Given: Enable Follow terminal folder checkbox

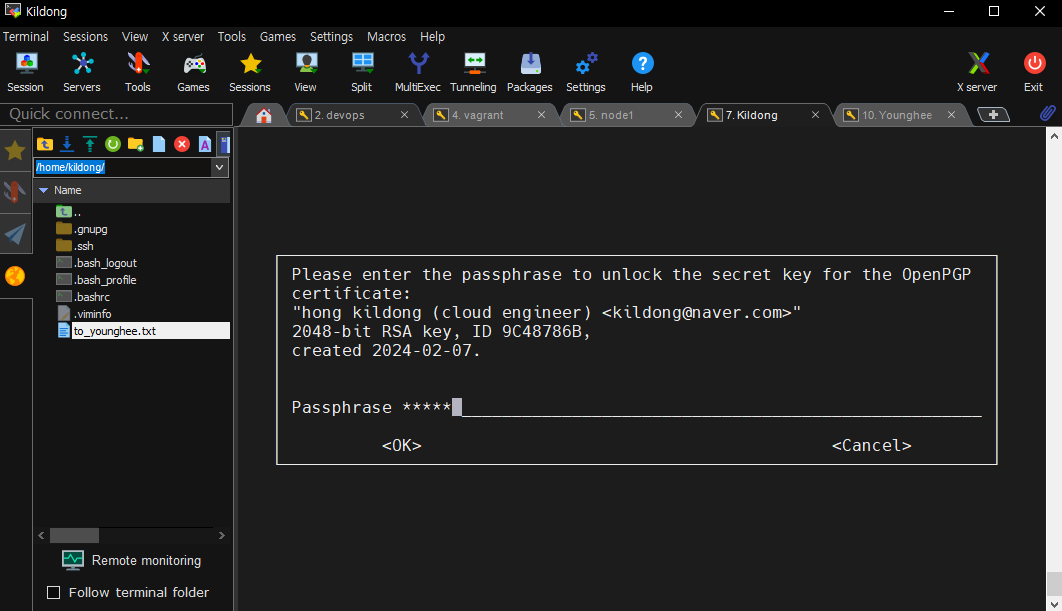Looking at the screenshot, I should [x=54, y=593].
